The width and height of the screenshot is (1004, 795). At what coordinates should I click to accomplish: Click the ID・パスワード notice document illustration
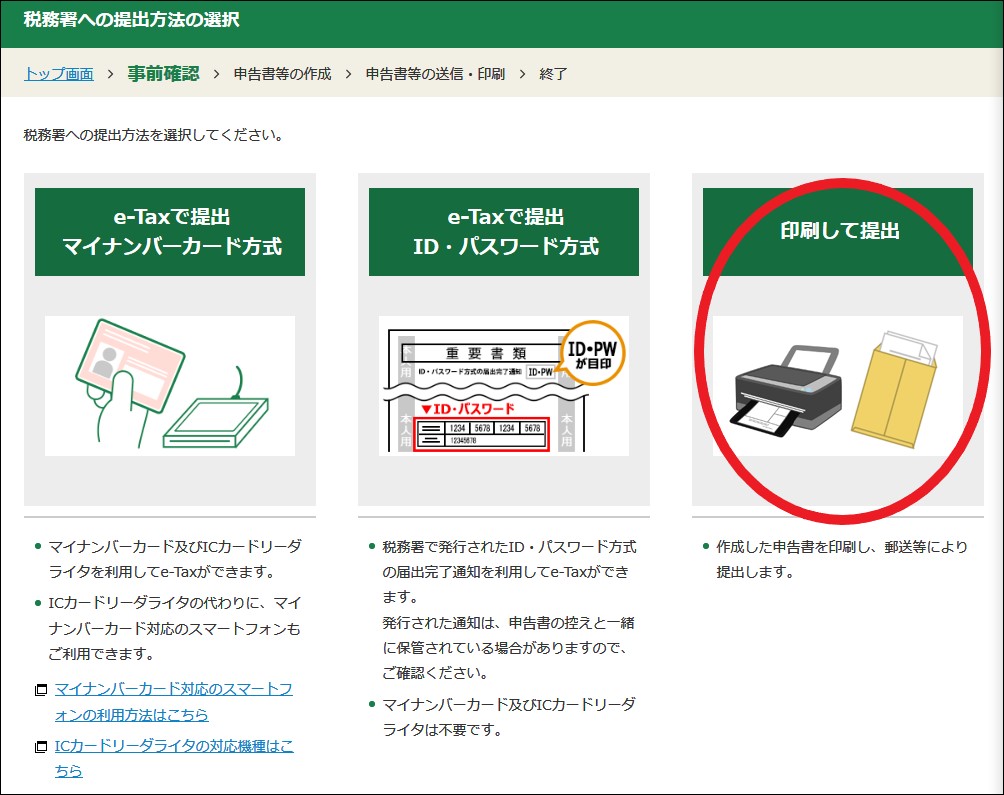click(x=504, y=386)
